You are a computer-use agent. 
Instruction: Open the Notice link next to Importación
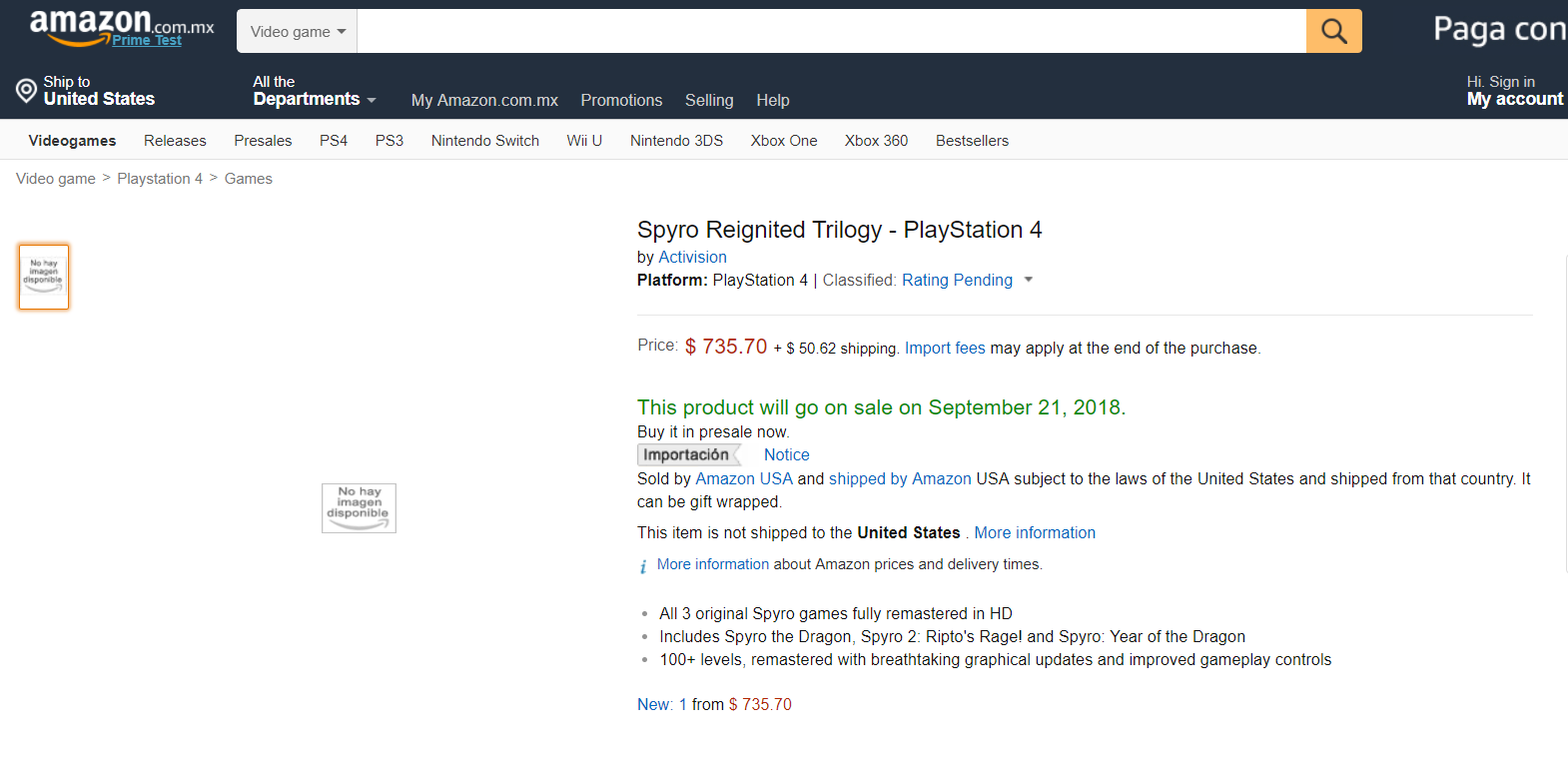[786, 455]
